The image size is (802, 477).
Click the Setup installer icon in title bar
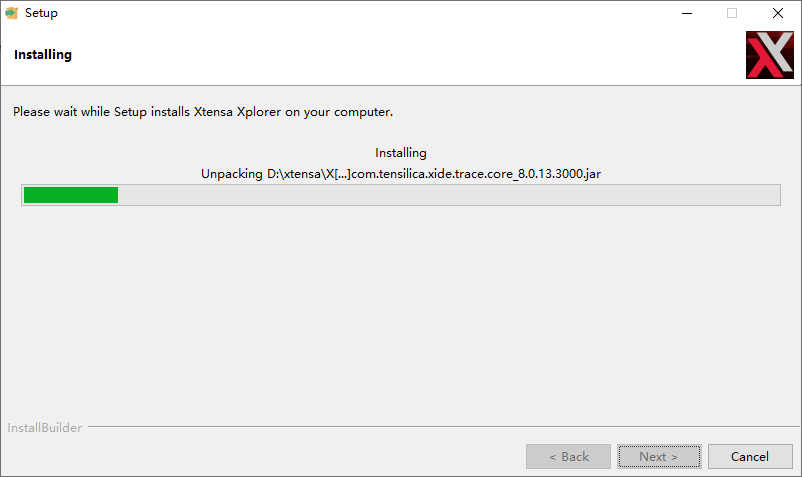[x=11, y=13]
